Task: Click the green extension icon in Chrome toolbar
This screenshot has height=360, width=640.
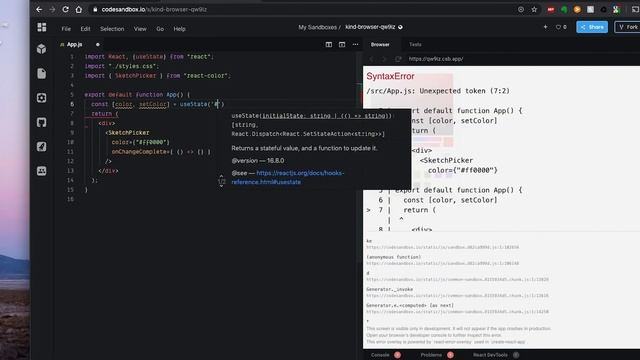Action: 564,9
